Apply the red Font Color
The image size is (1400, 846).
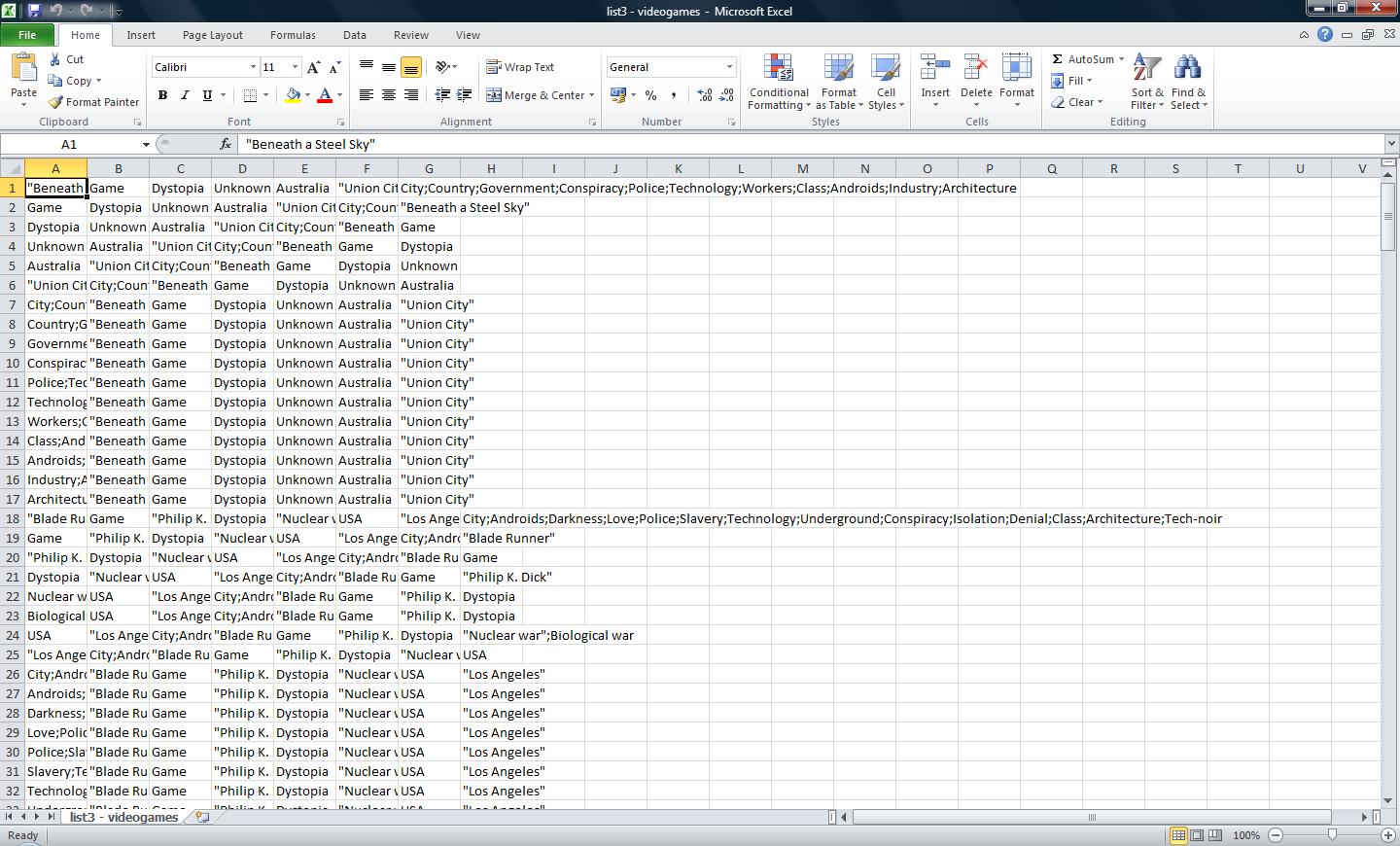[325, 95]
